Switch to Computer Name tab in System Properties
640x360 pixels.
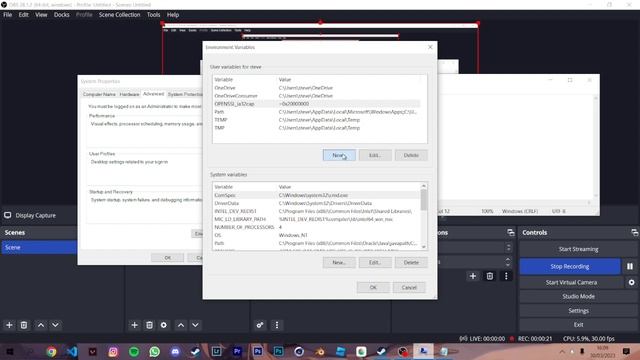pos(99,94)
